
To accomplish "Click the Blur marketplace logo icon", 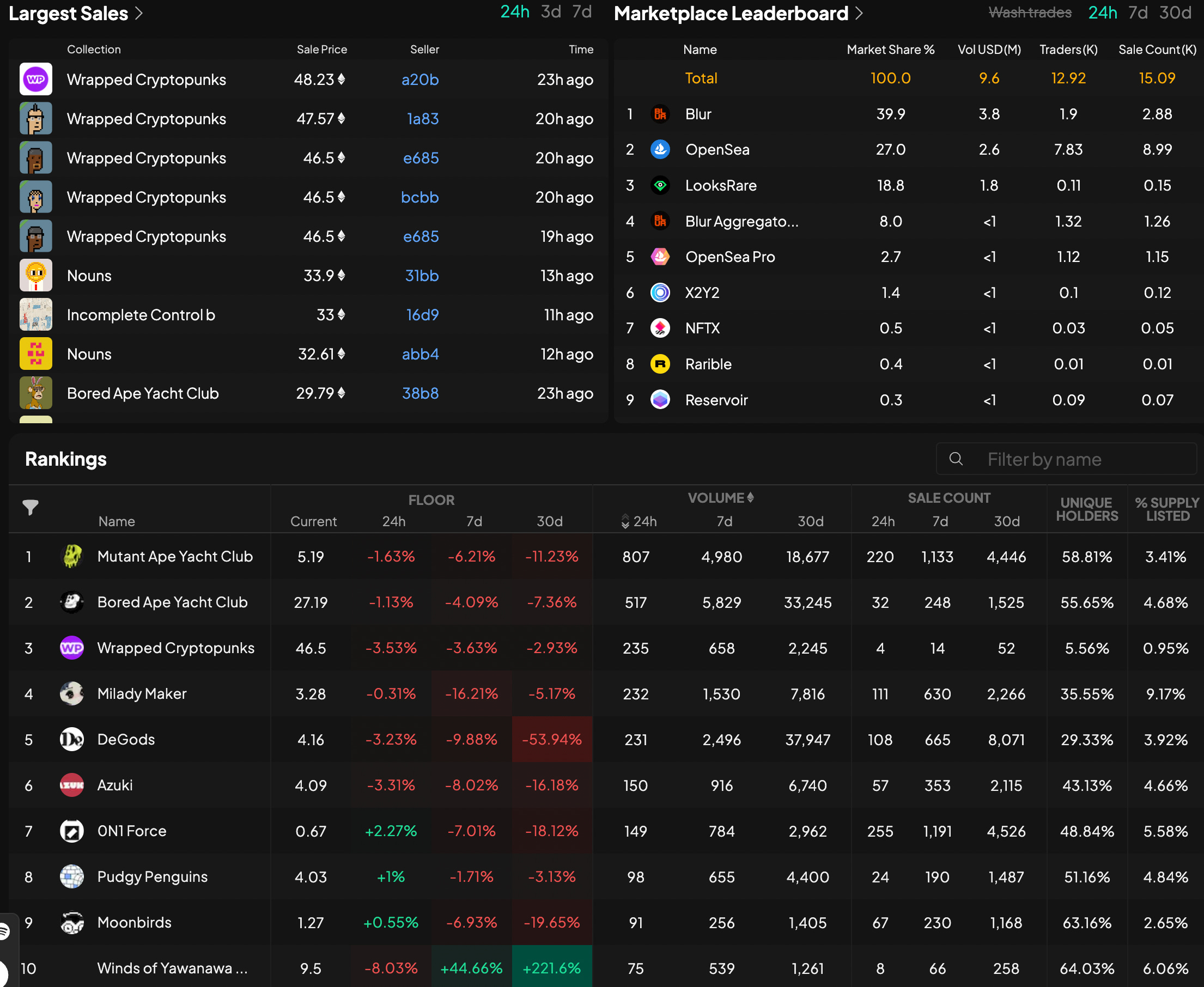I will [x=660, y=114].
